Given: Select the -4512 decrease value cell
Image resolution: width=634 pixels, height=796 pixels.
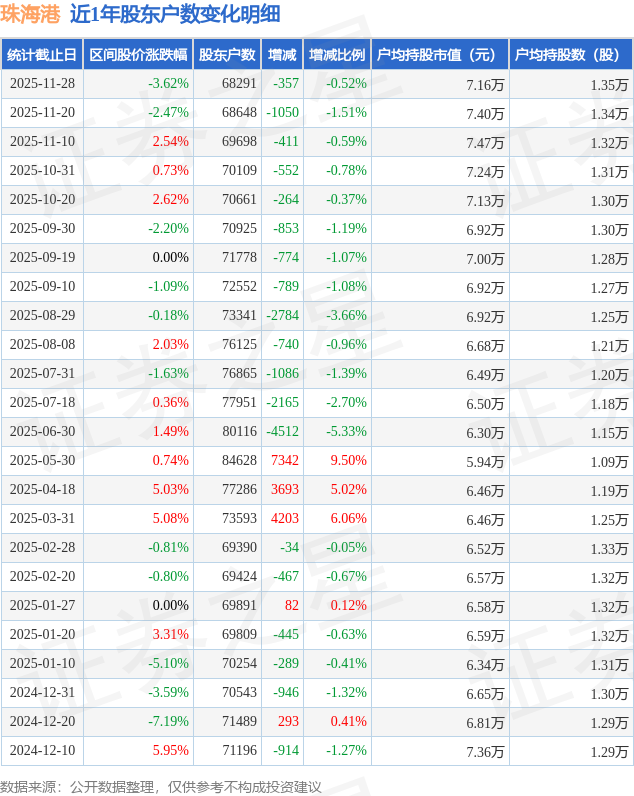Looking at the screenshot, I should click(x=283, y=432).
